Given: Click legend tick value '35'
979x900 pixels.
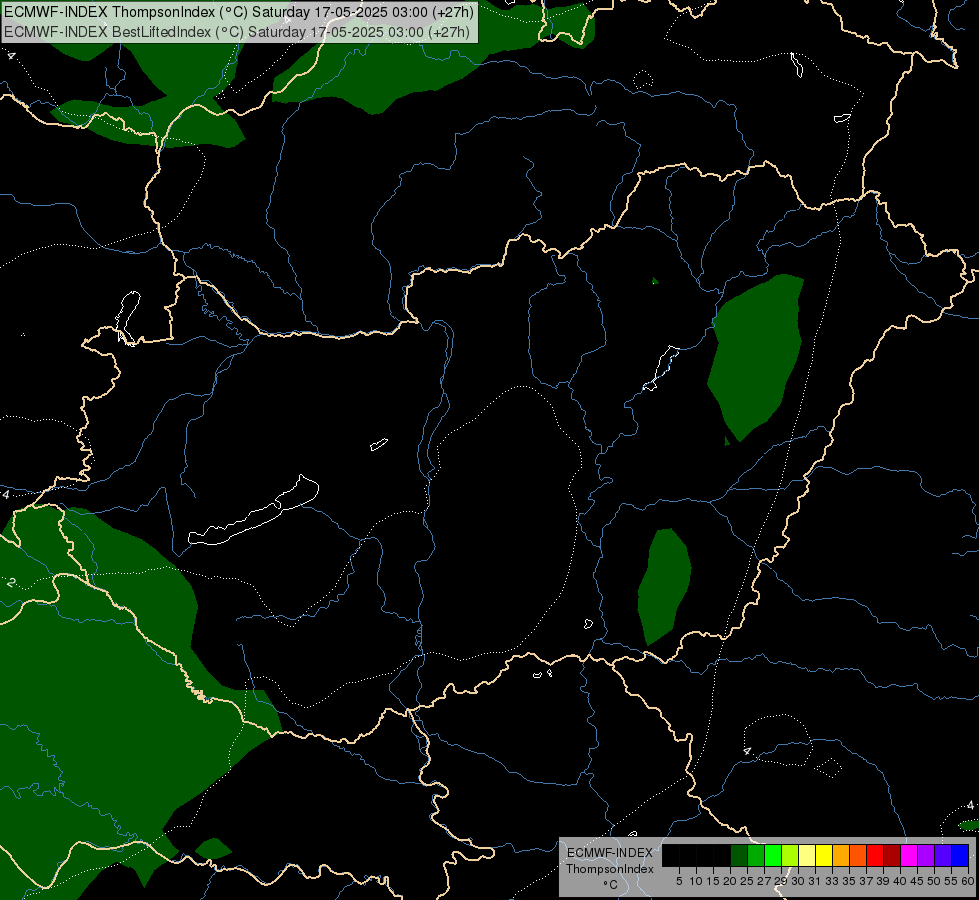Looking at the screenshot, I should [x=849, y=881].
